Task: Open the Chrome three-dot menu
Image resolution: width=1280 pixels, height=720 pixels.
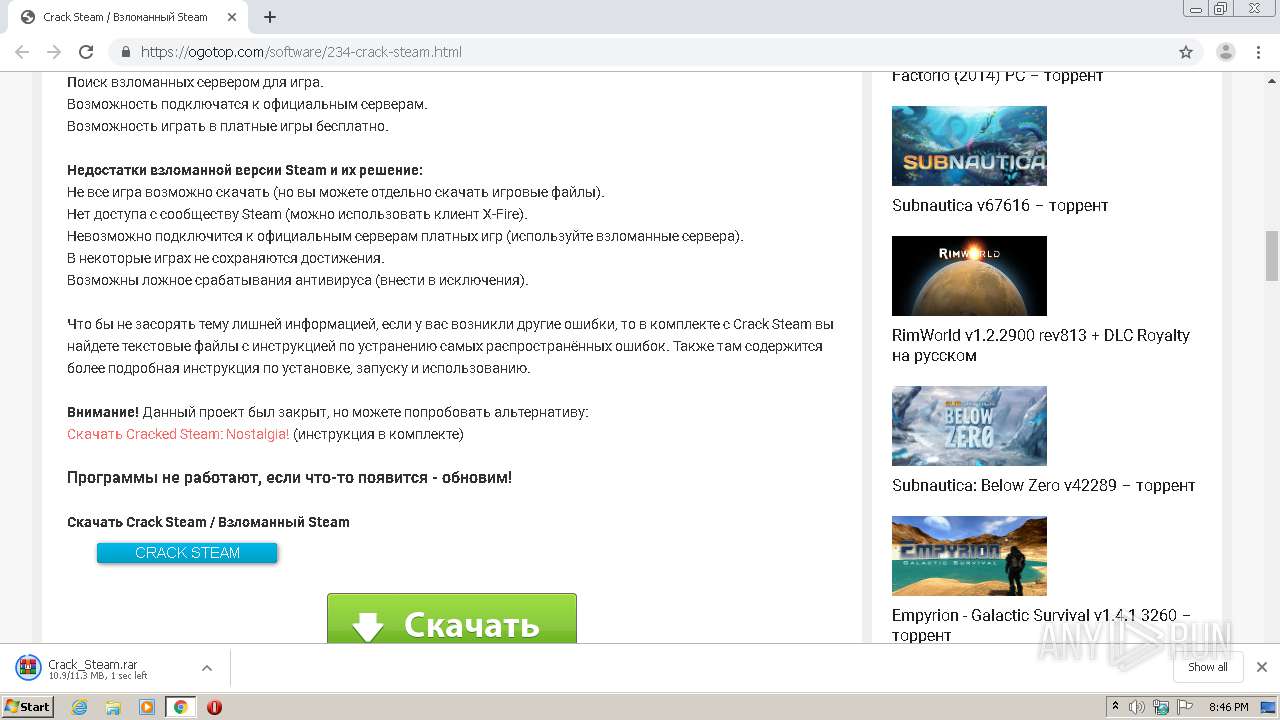Action: [x=1258, y=52]
